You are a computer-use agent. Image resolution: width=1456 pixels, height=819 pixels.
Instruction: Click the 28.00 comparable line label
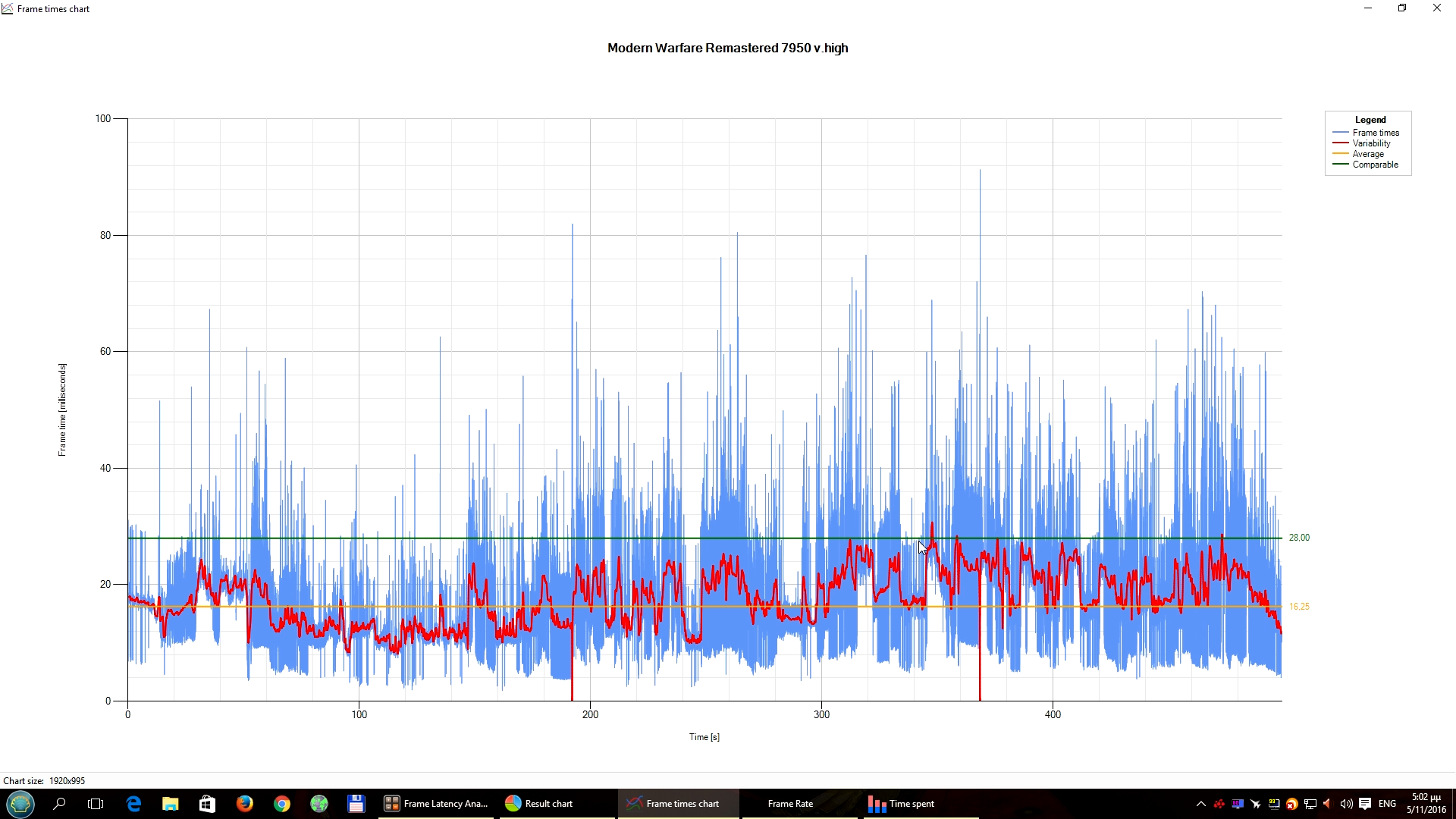1299,538
